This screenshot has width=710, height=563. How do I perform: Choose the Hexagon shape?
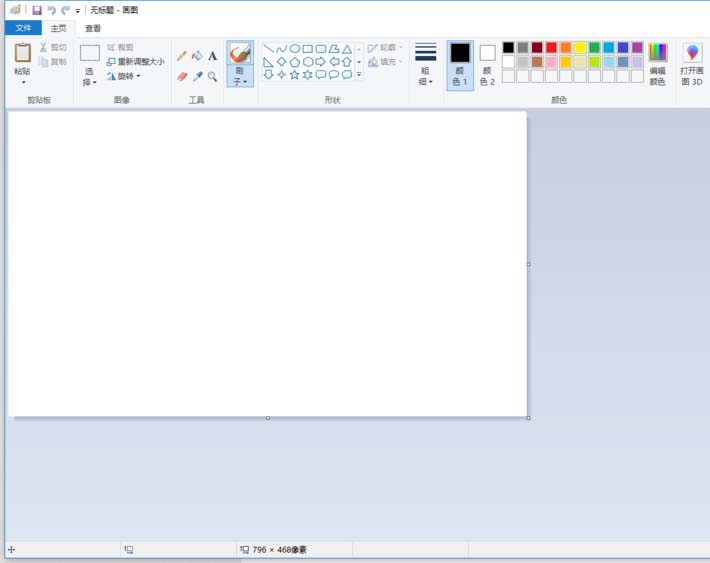[x=308, y=62]
